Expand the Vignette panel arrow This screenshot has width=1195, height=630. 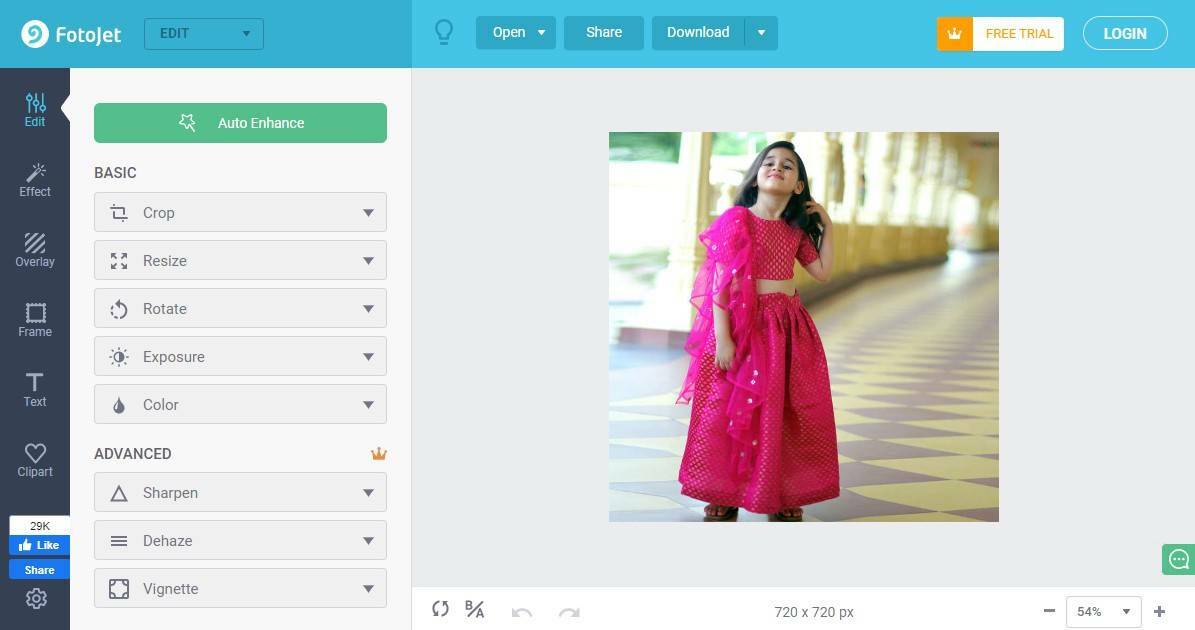368,589
